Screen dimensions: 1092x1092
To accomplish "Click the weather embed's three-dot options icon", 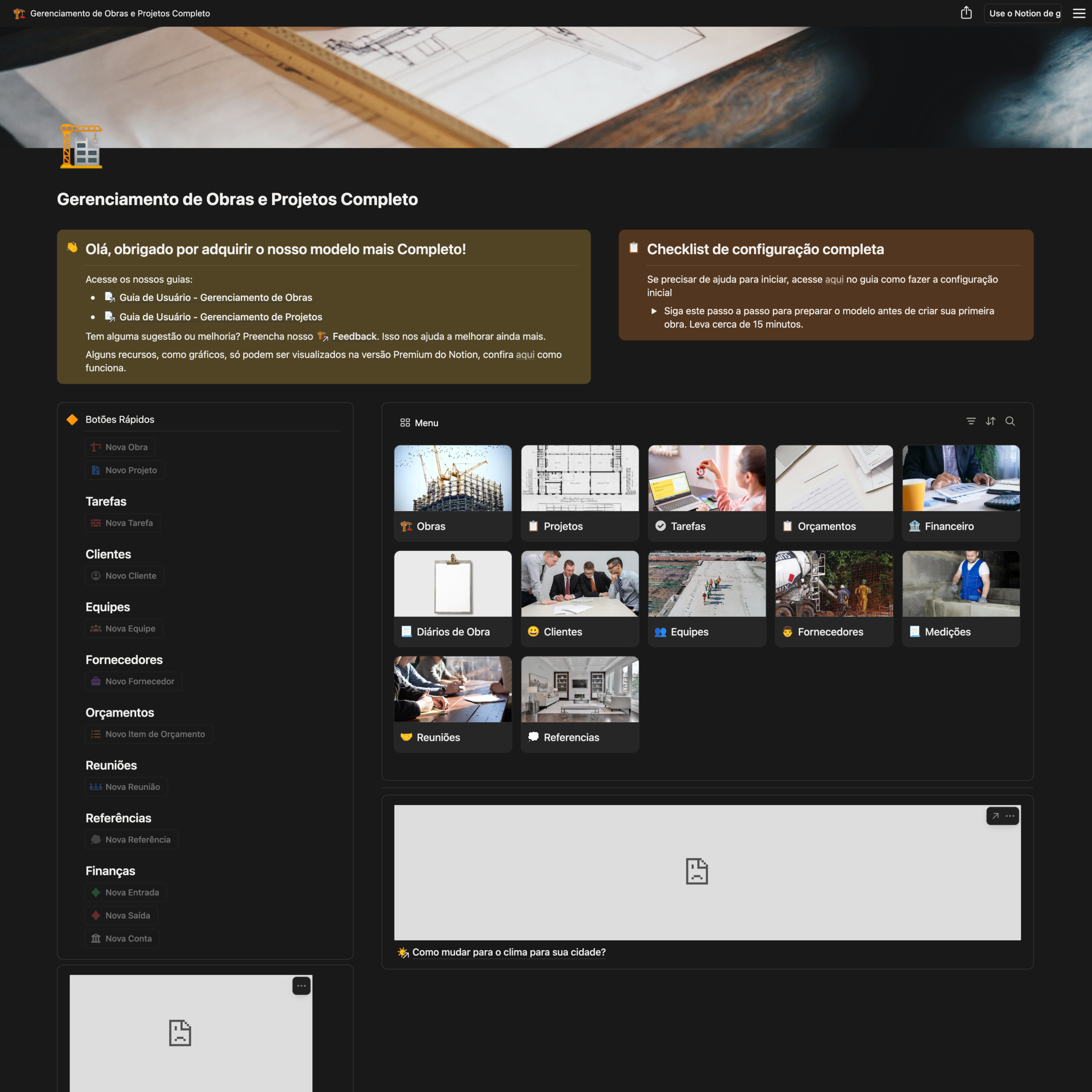I will coord(1010,816).
